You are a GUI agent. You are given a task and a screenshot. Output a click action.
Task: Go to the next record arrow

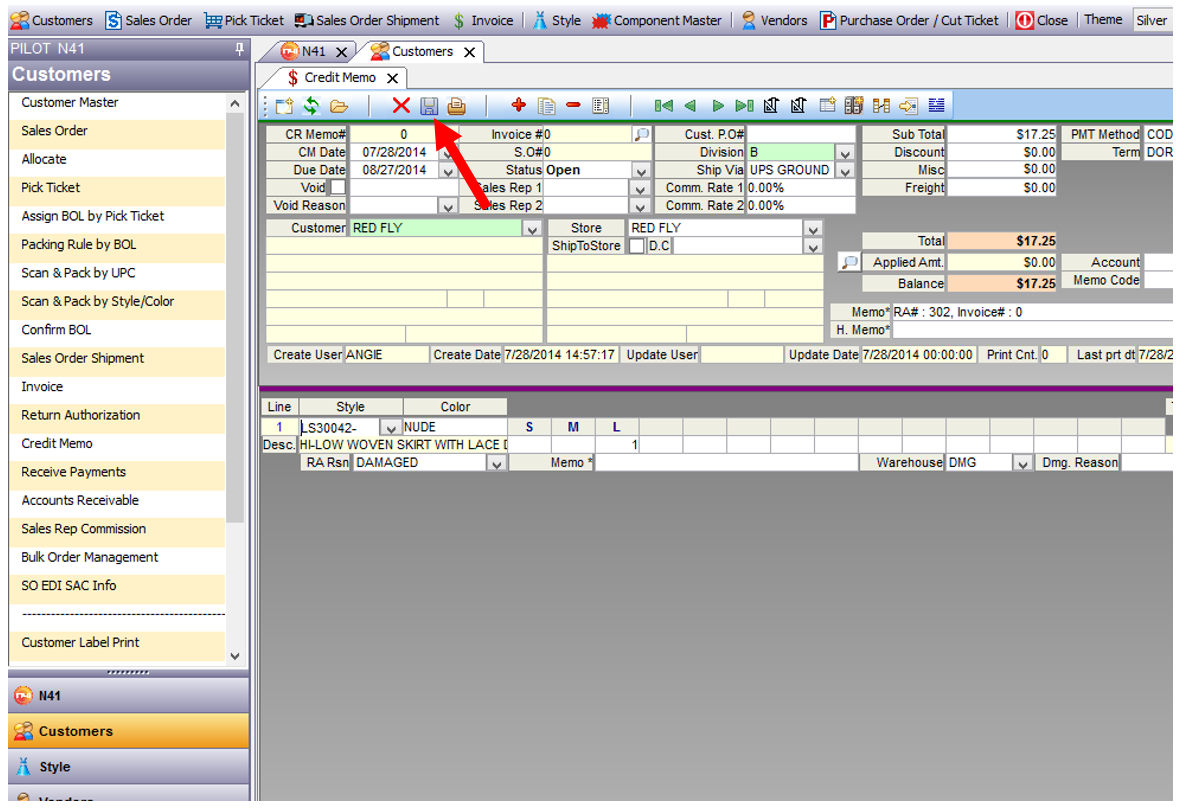pos(717,106)
